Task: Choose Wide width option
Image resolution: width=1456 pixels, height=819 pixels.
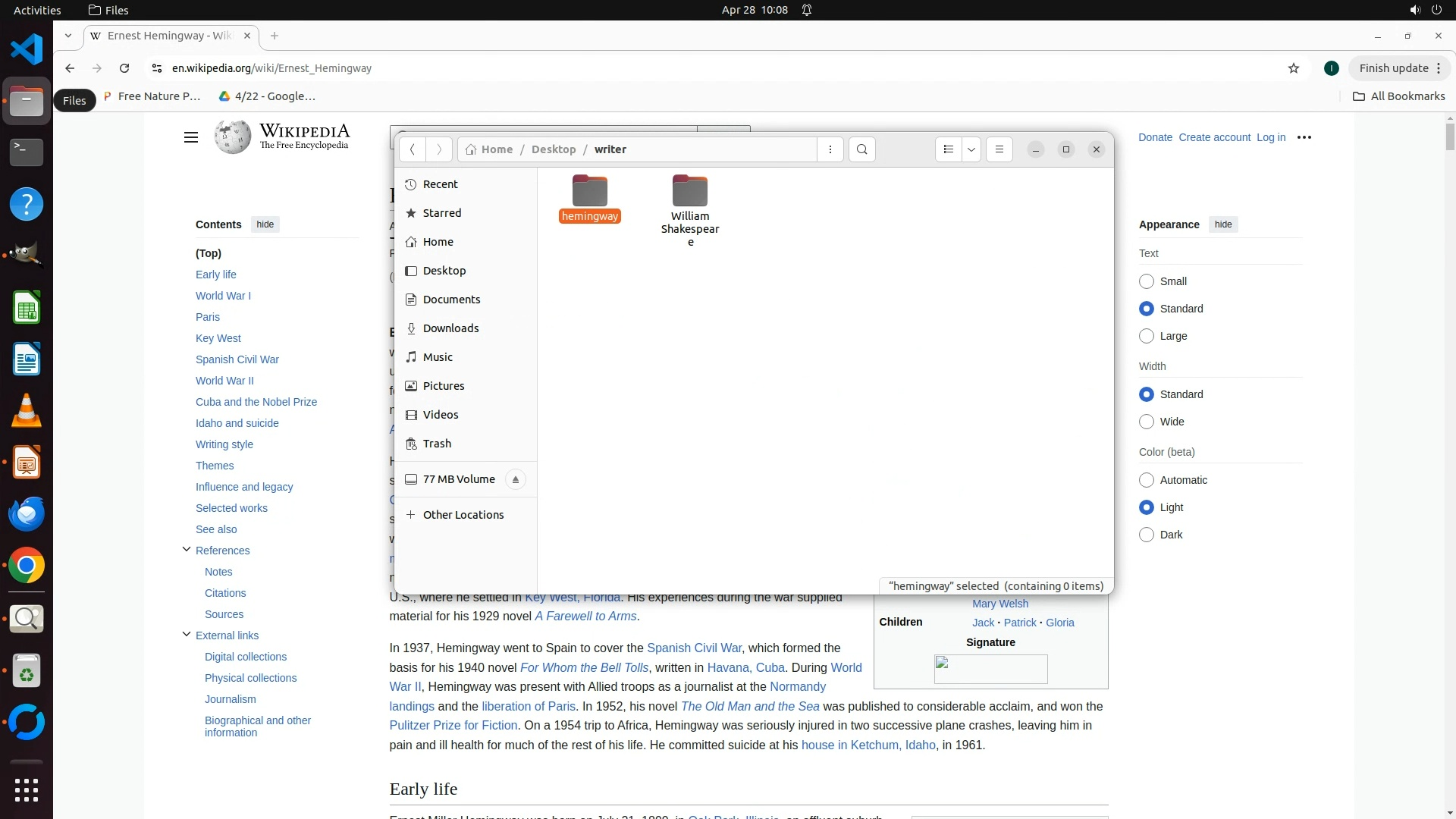Action: (x=1146, y=422)
